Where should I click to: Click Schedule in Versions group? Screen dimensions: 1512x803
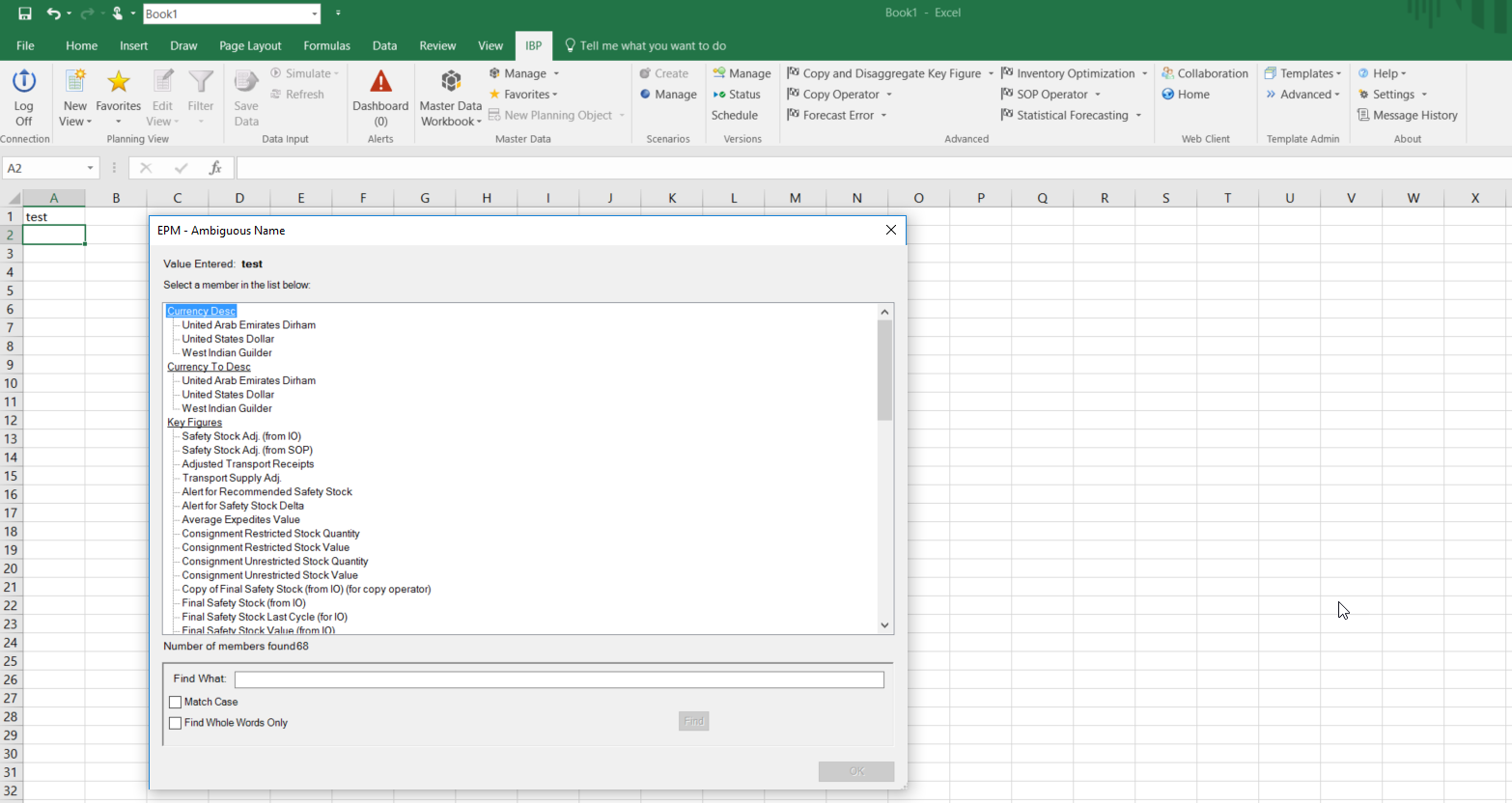coord(735,115)
